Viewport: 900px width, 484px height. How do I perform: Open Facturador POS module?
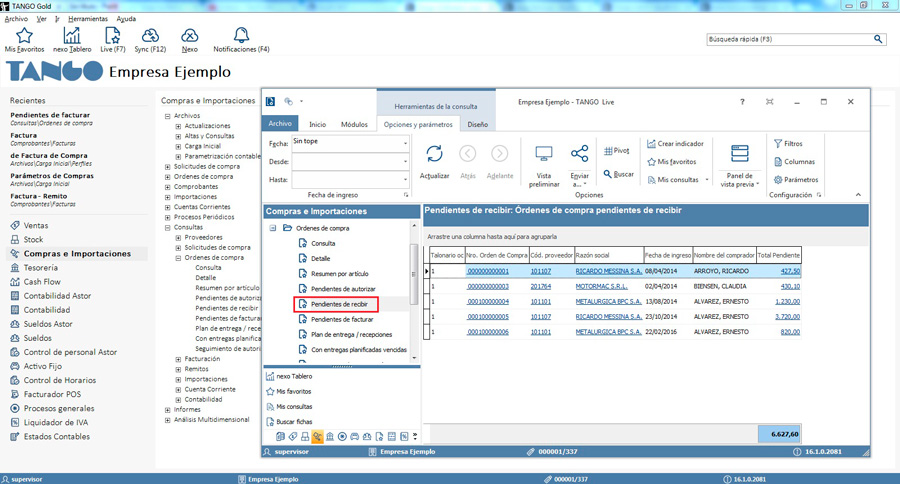tap(52, 394)
